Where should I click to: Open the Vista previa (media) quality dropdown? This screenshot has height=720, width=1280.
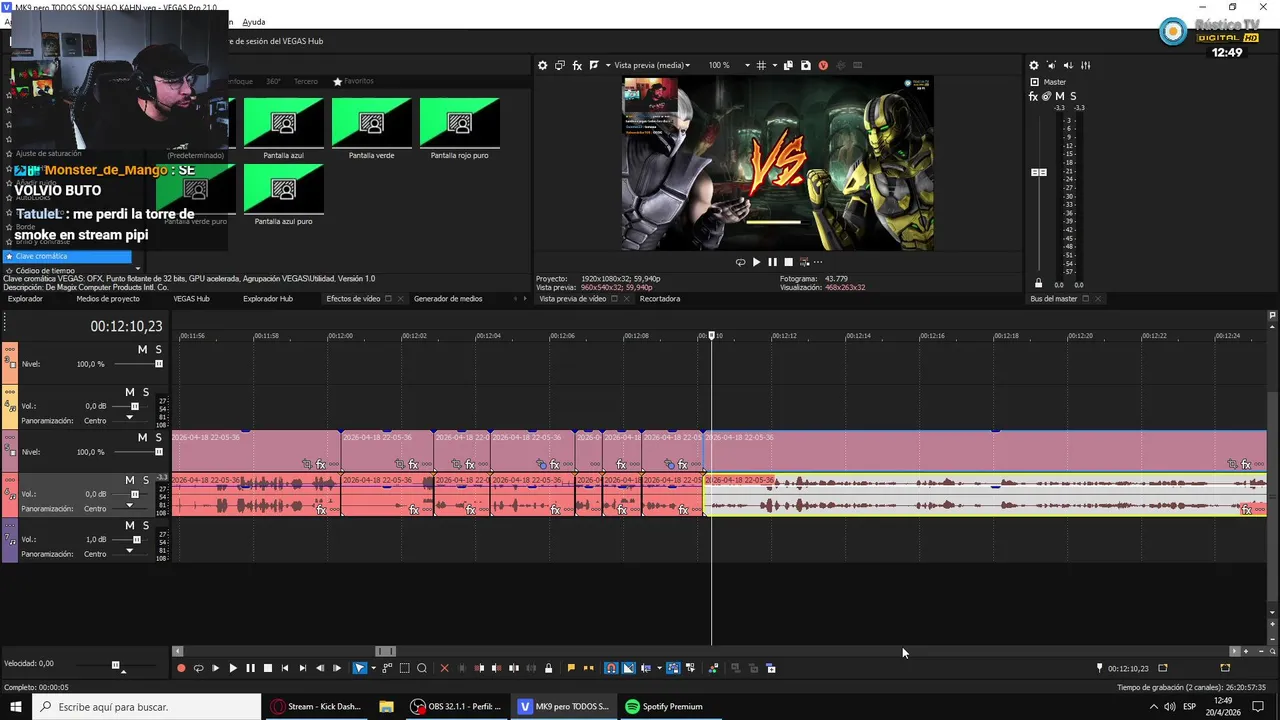point(652,65)
